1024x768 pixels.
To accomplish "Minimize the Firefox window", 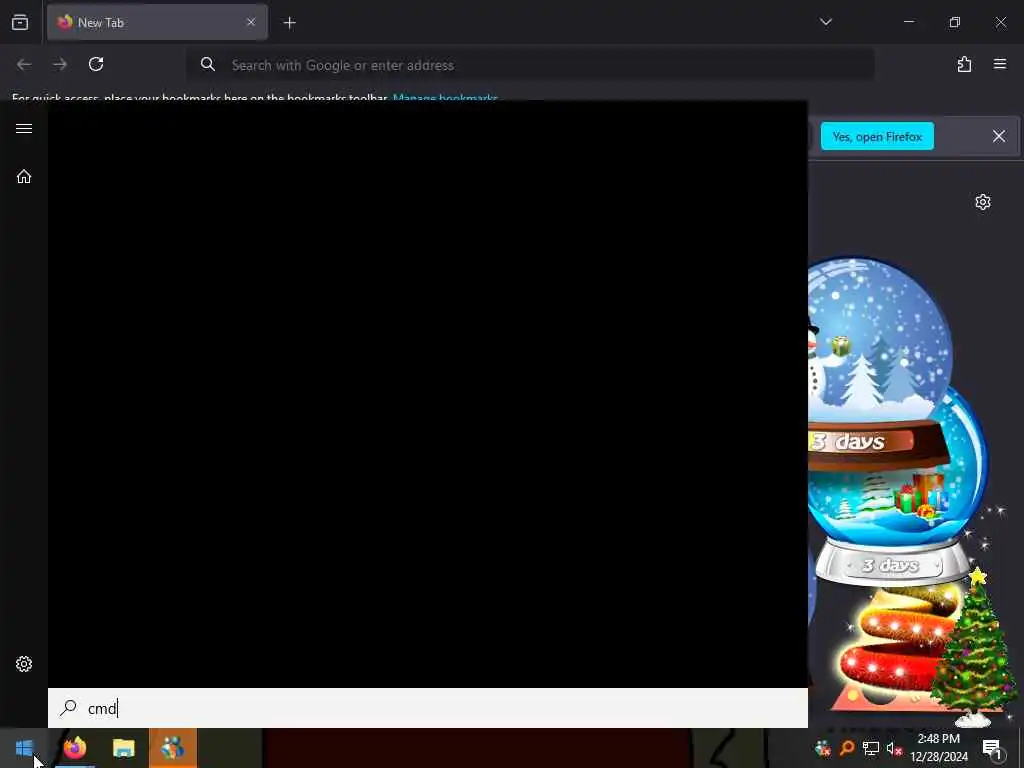I will point(908,22).
